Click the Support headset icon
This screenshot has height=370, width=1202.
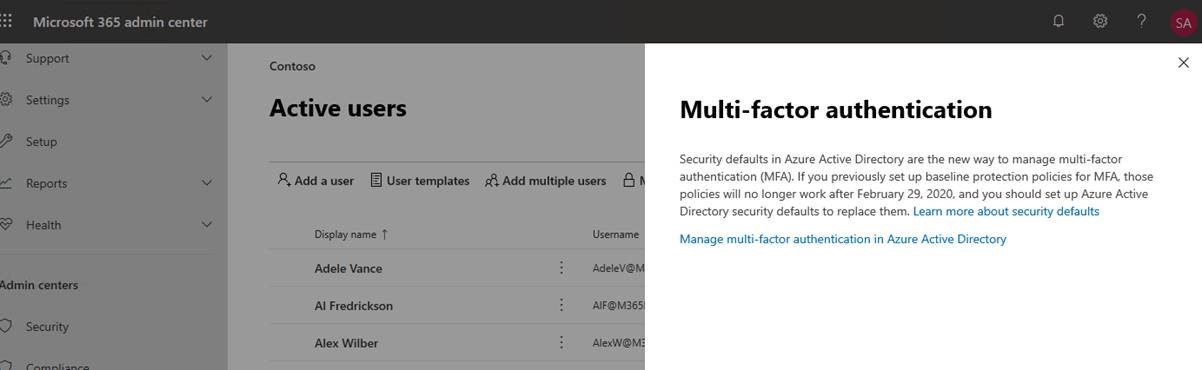(5, 58)
